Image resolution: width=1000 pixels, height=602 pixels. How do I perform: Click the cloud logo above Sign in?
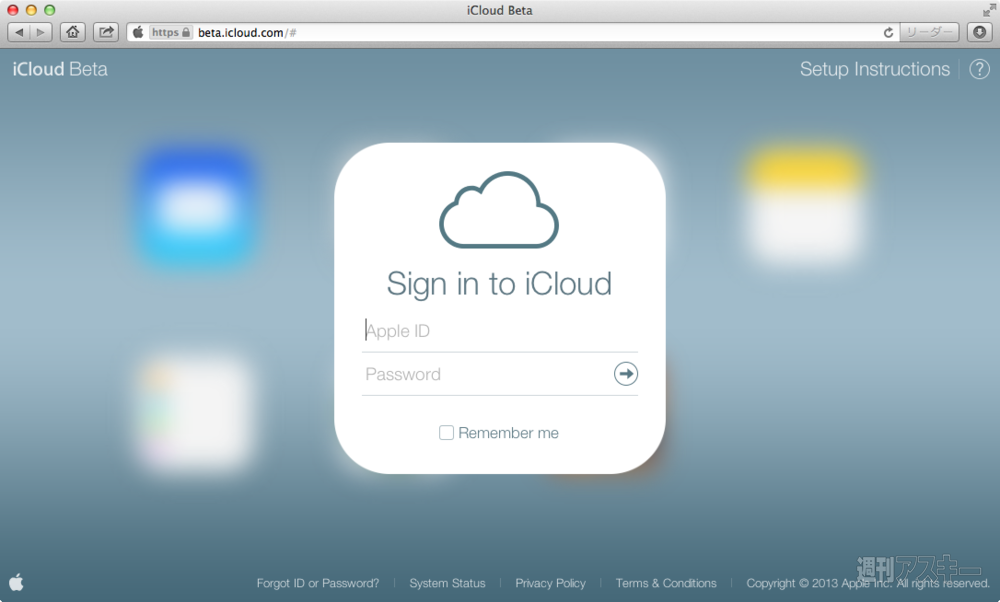pos(499,210)
